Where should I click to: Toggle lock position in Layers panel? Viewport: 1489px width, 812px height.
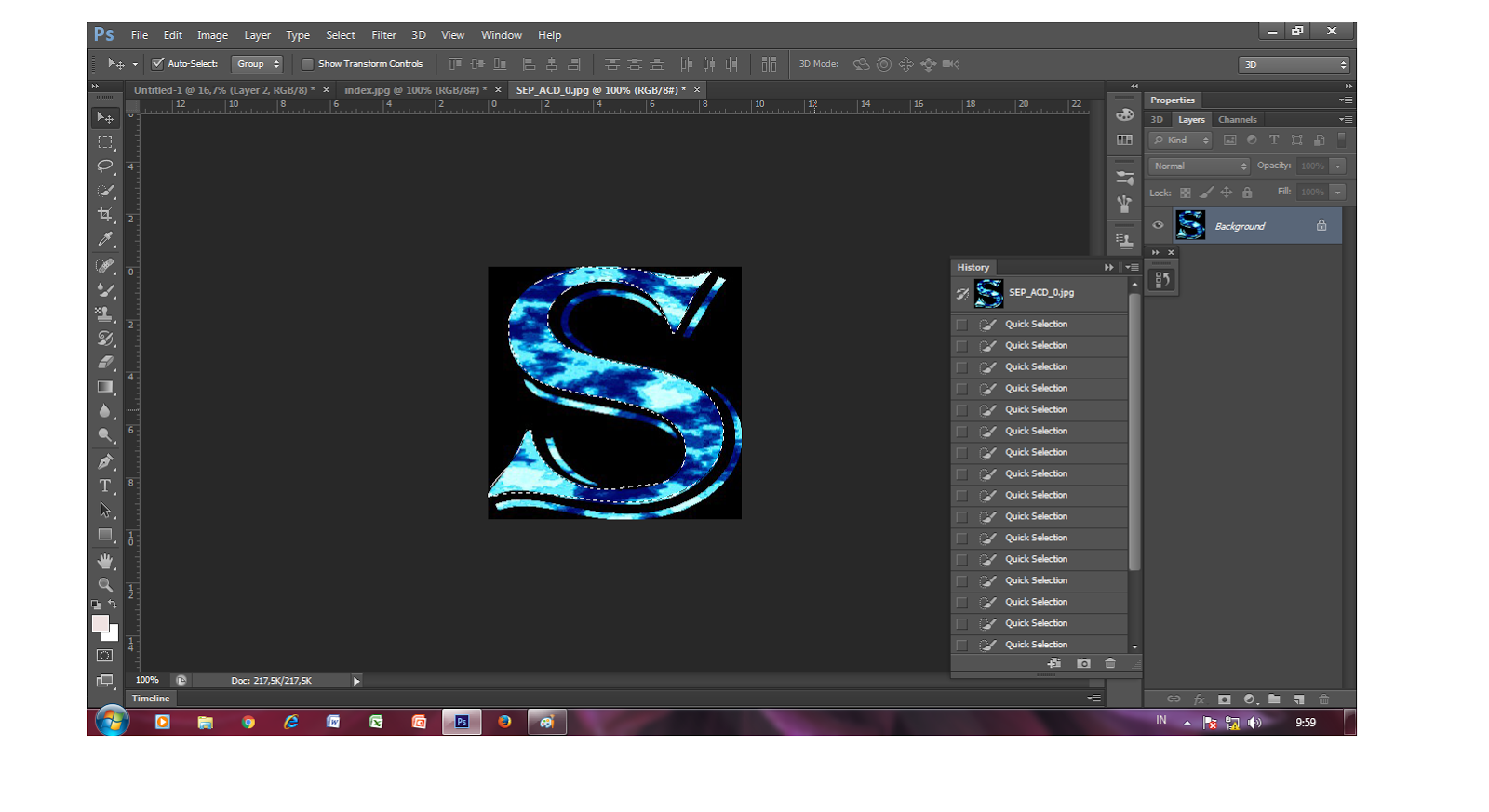[1227, 193]
